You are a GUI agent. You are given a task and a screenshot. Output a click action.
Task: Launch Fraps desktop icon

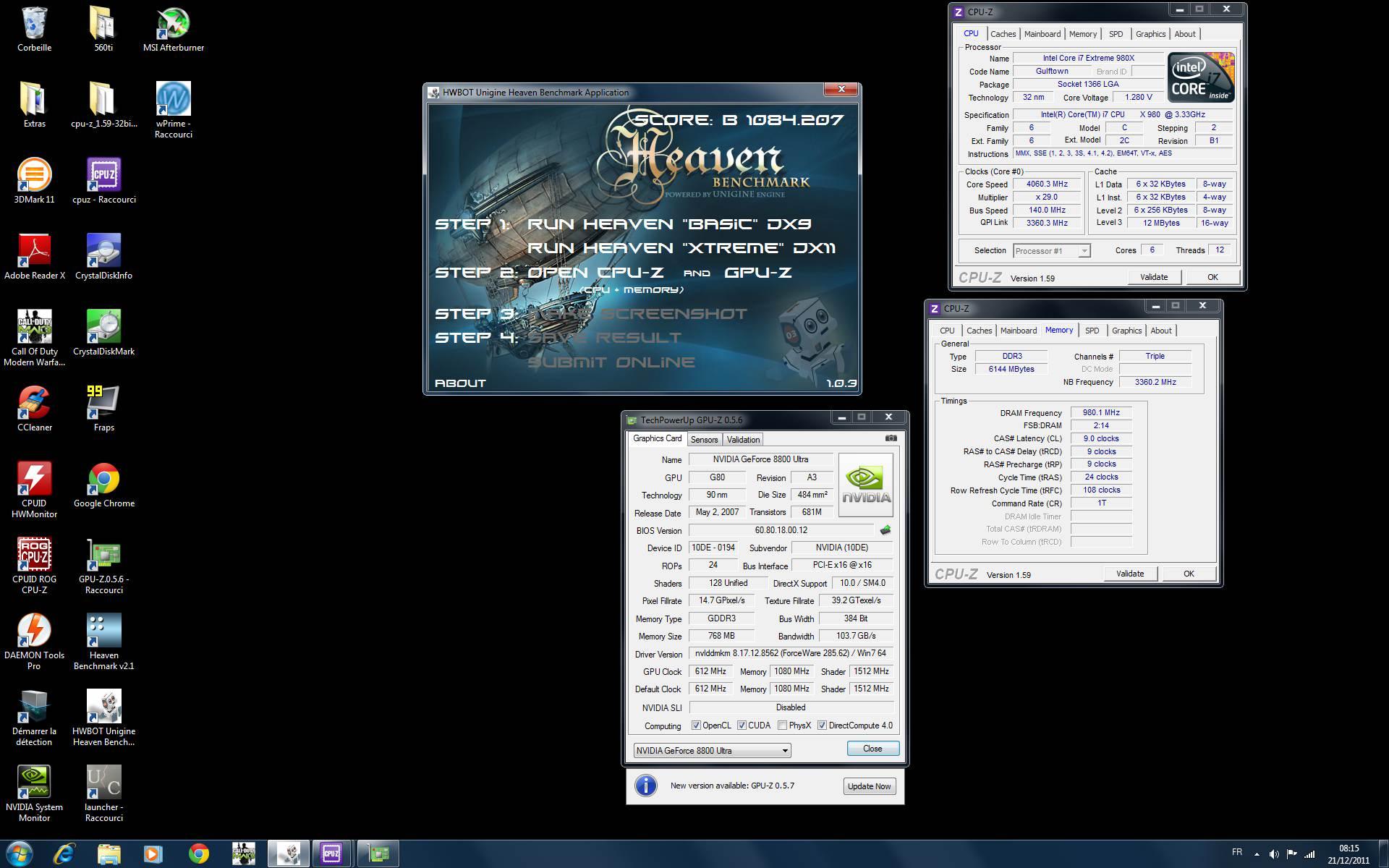coord(103,409)
